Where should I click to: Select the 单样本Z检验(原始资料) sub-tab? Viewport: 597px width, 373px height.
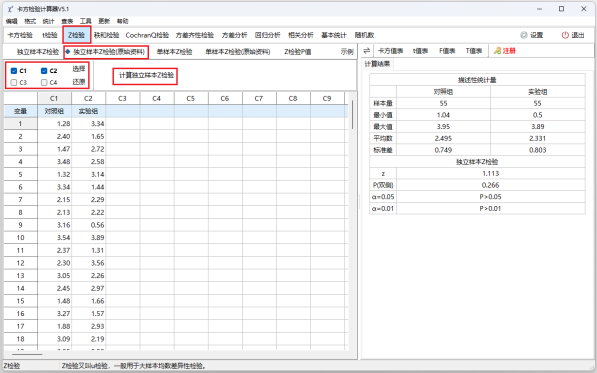(238, 52)
